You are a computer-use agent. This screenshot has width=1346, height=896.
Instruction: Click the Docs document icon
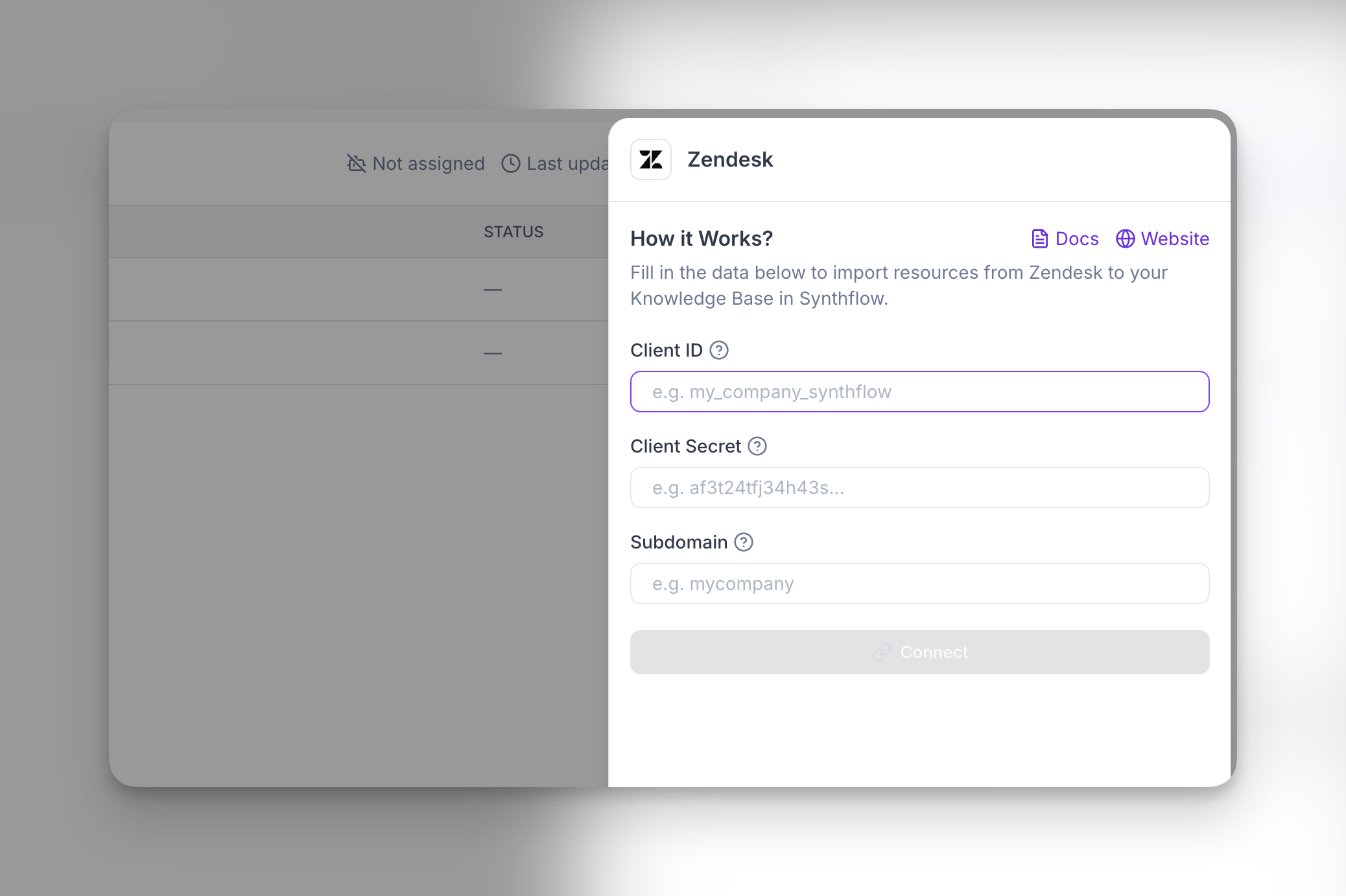1039,239
